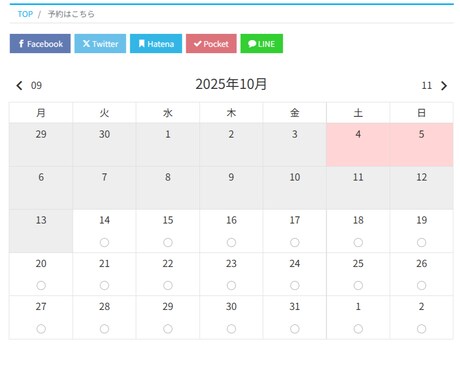Viewport: 460px width, 380px height.
Task: Go to next month with right chevron
Action: pos(444,86)
